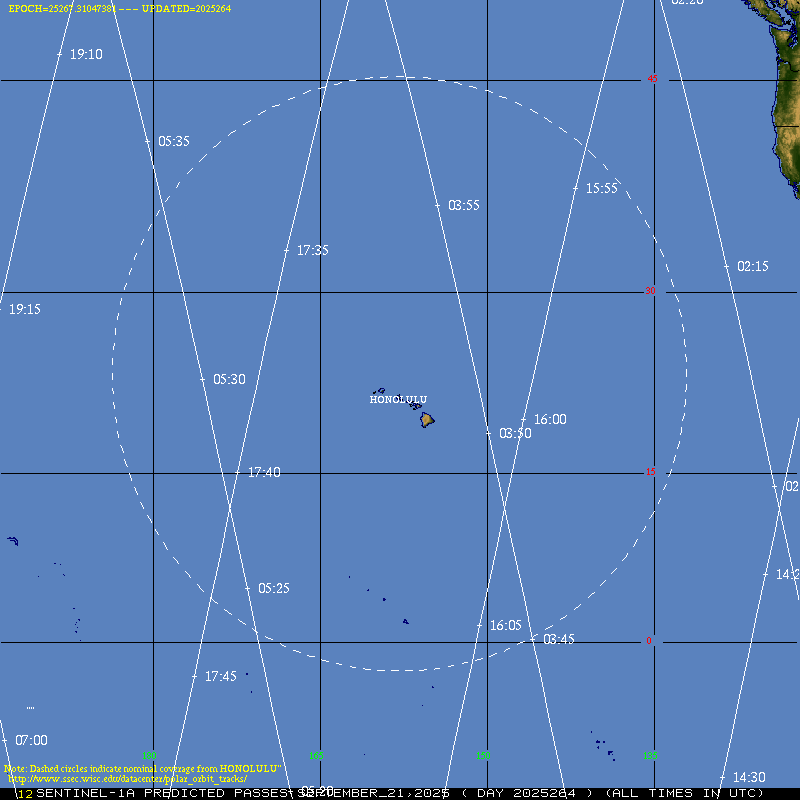The image size is (800, 800).
Task: Click the 17:40 pass time marker
Action: point(263,473)
